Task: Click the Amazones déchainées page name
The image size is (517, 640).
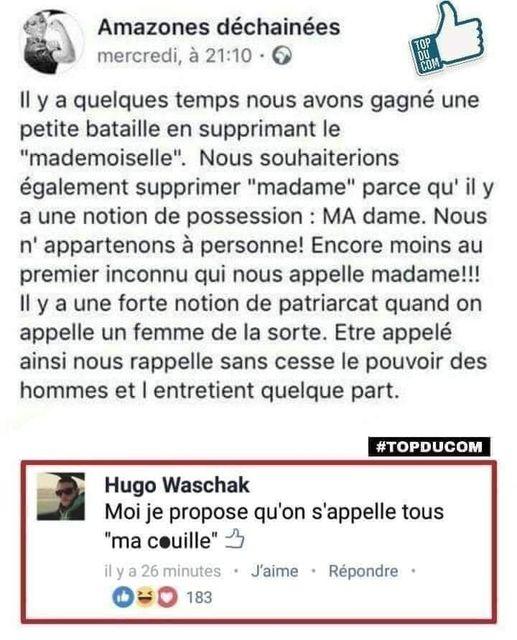Action: pyautogui.click(x=219, y=27)
